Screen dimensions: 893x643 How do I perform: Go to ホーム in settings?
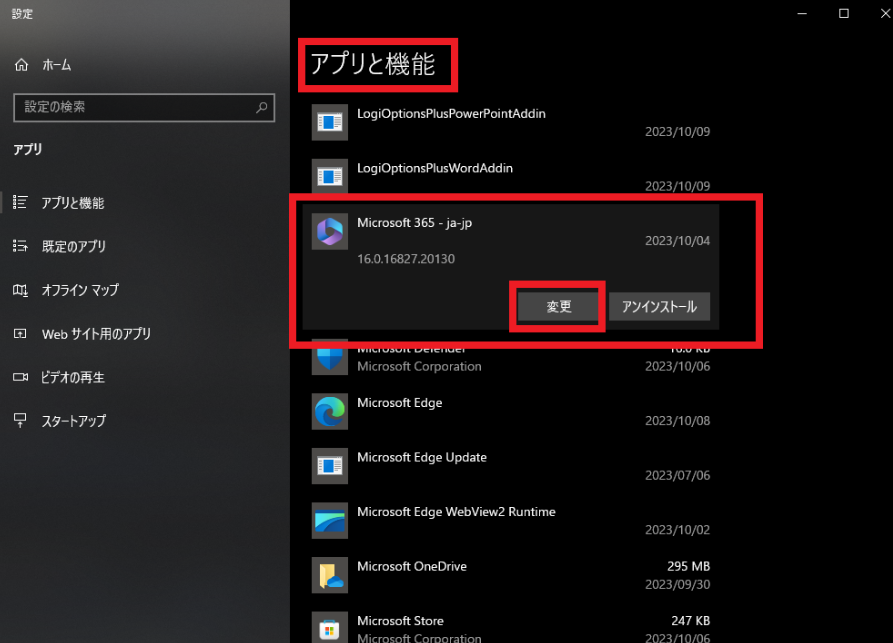pos(56,65)
